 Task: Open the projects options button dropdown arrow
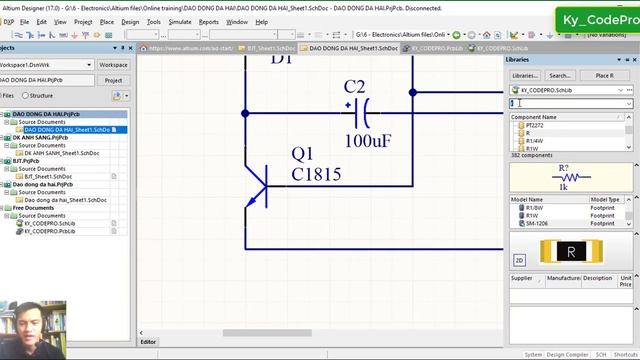(x=127, y=96)
